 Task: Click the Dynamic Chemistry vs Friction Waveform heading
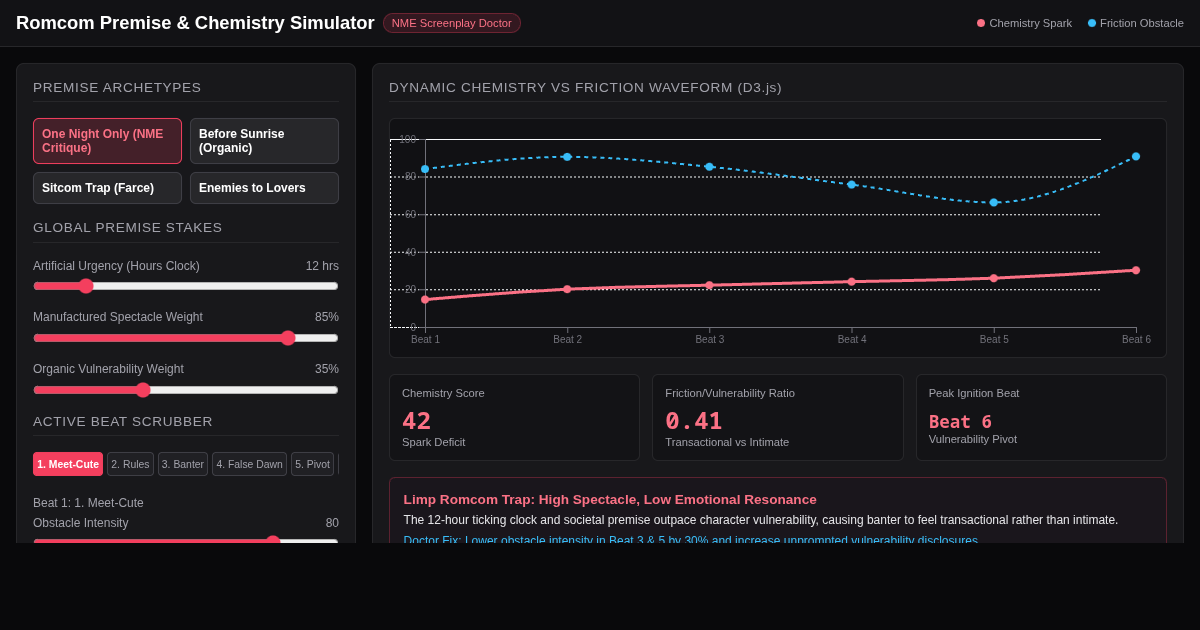tap(585, 88)
